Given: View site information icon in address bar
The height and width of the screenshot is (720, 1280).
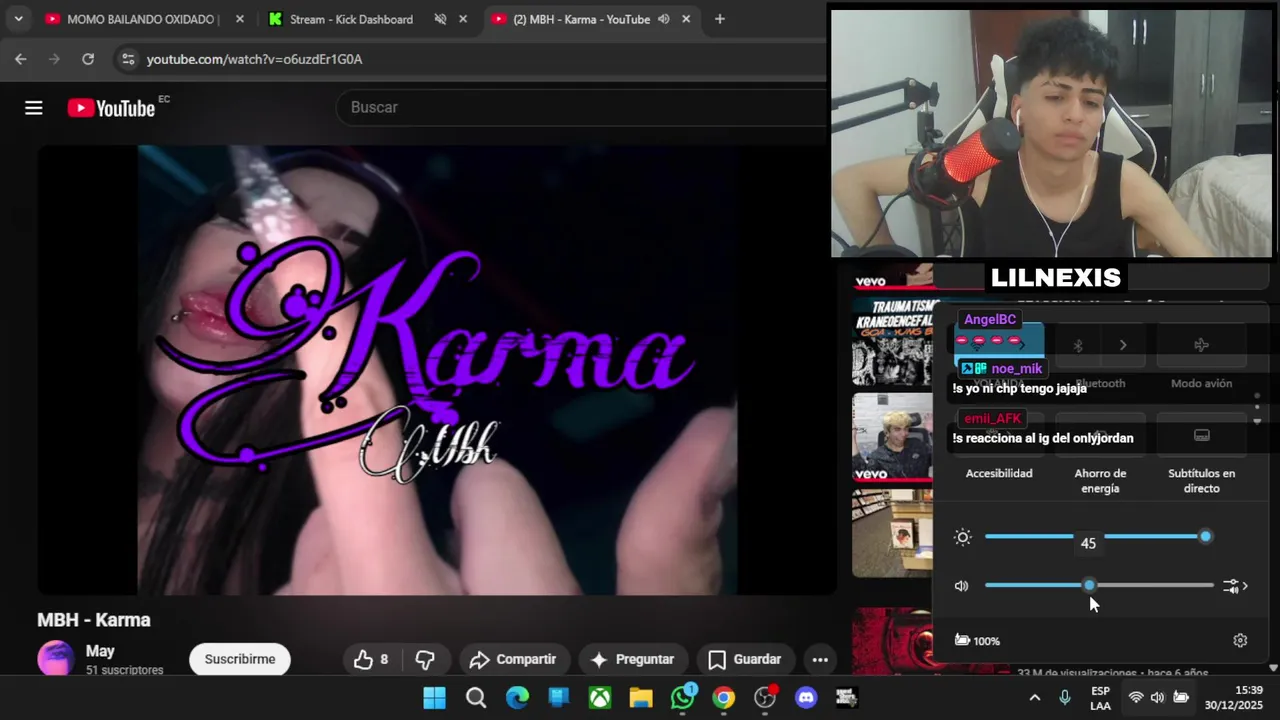Looking at the screenshot, I should click(127, 59).
